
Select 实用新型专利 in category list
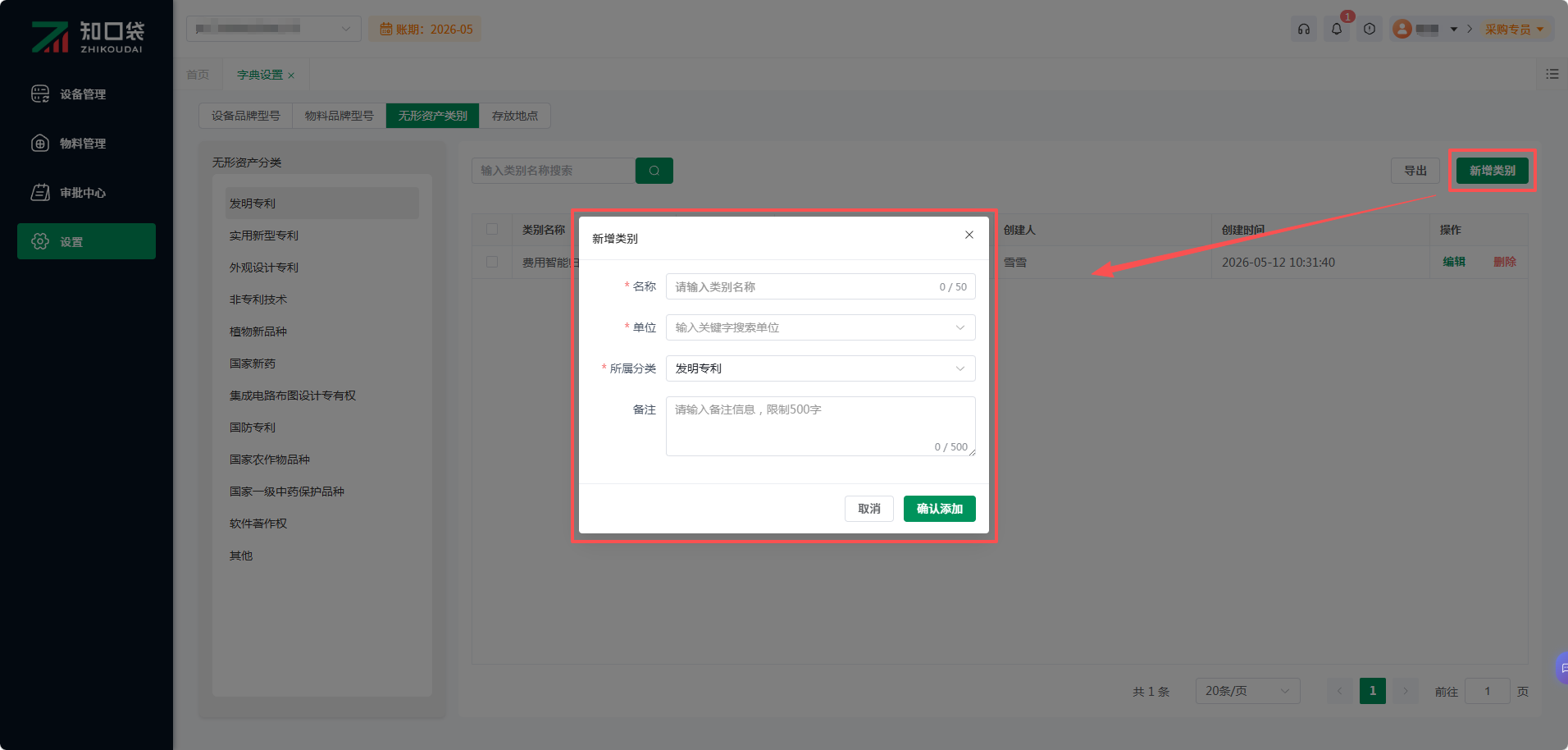click(x=321, y=236)
